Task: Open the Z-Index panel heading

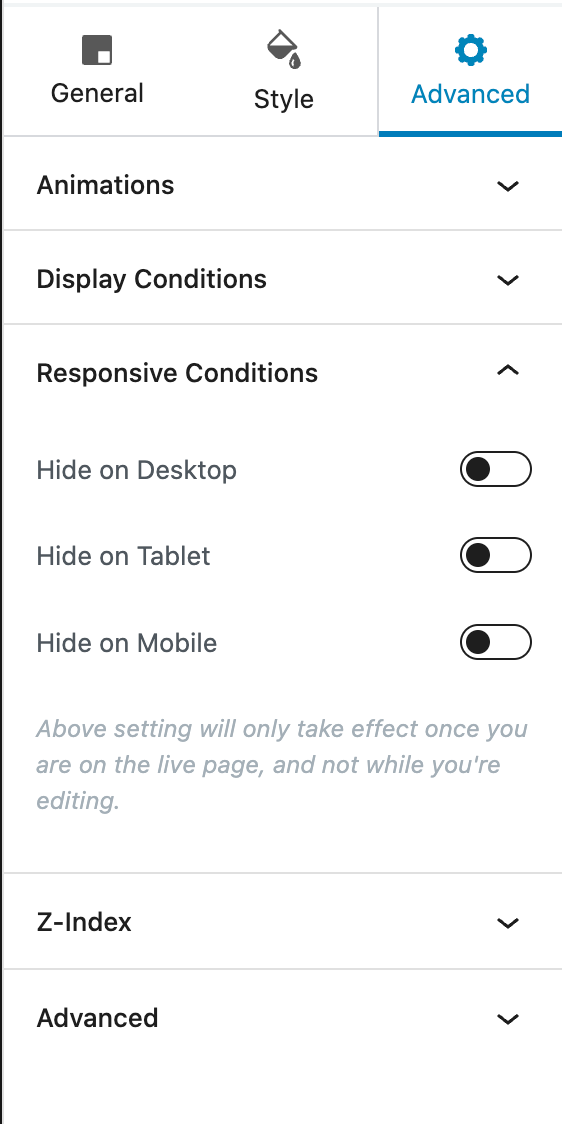Action: coord(84,922)
